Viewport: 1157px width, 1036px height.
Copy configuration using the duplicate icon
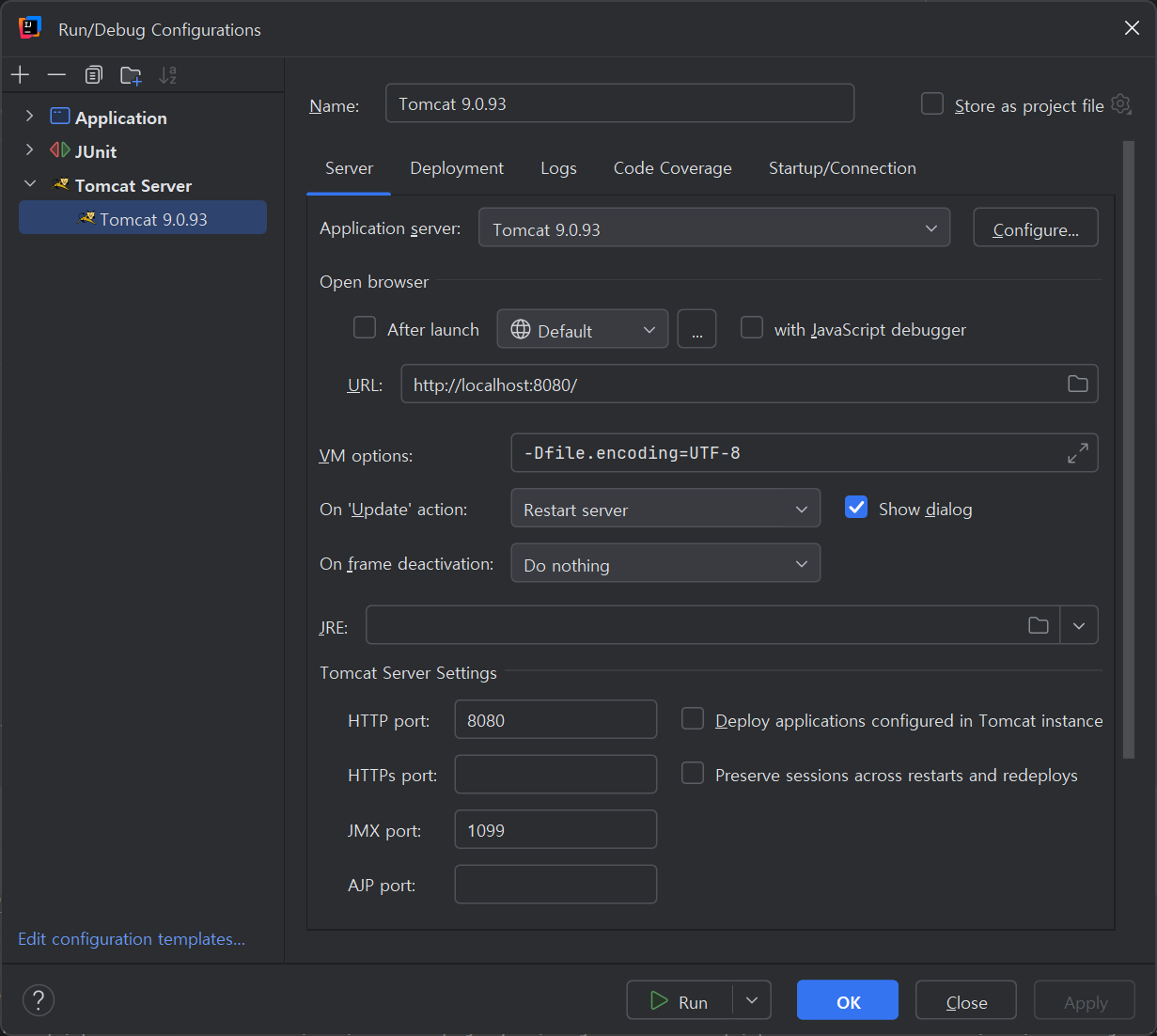[x=93, y=75]
